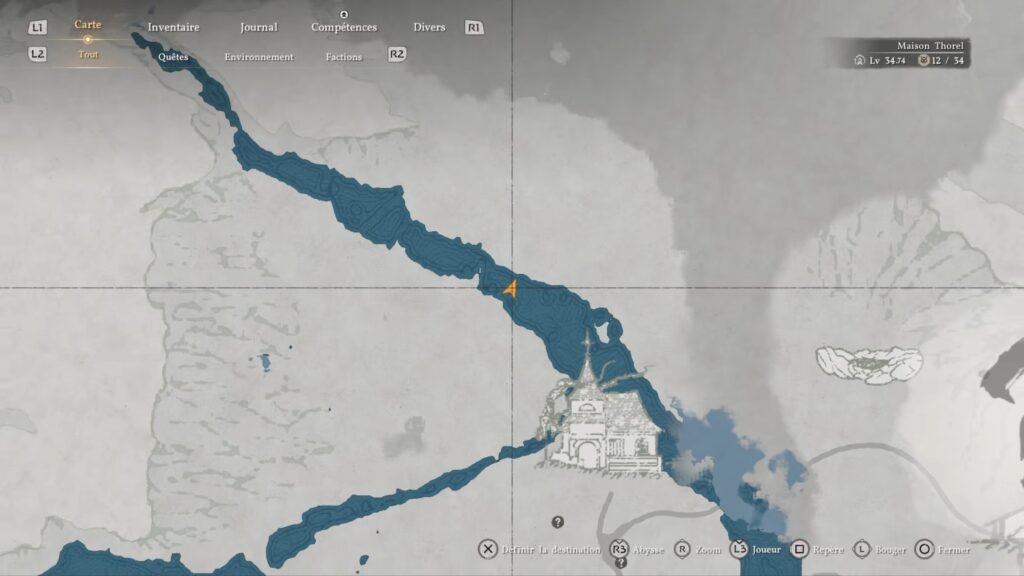Open the Inventaire tab
The height and width of the screenshot is (576, 1024).
point(173,27)
